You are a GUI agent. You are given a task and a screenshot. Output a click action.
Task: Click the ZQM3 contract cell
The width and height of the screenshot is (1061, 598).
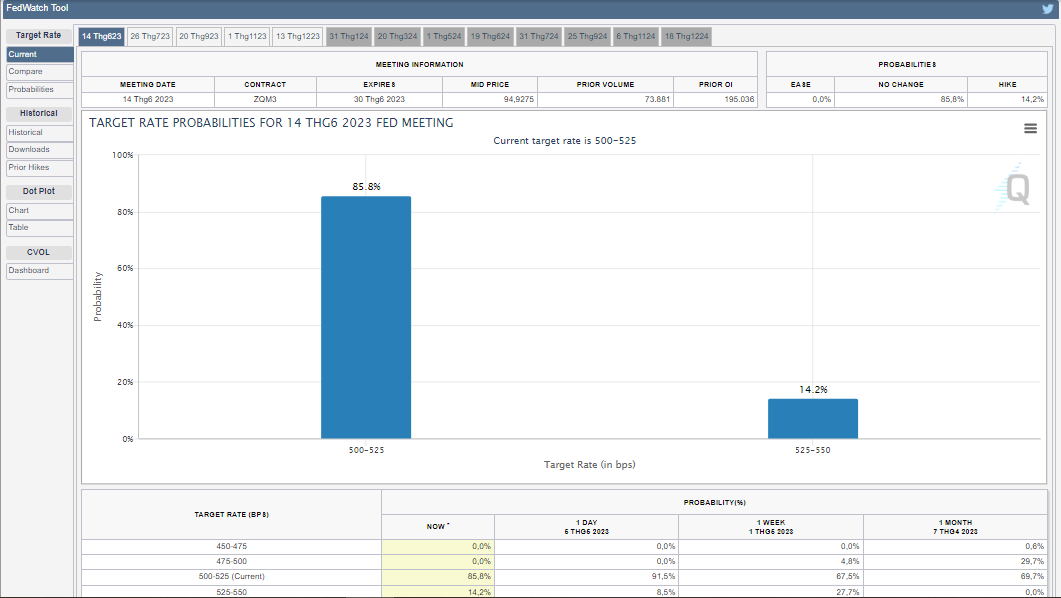[265, 99]
